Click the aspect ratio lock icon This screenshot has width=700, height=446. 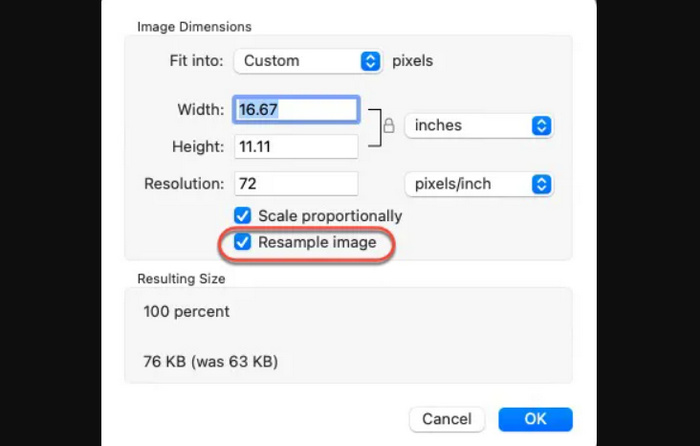pos(389,125)
